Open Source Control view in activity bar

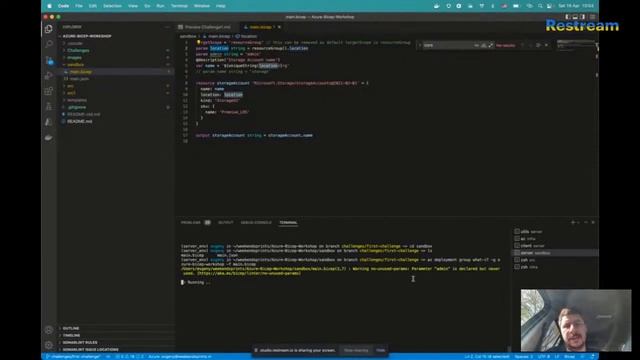49,60
